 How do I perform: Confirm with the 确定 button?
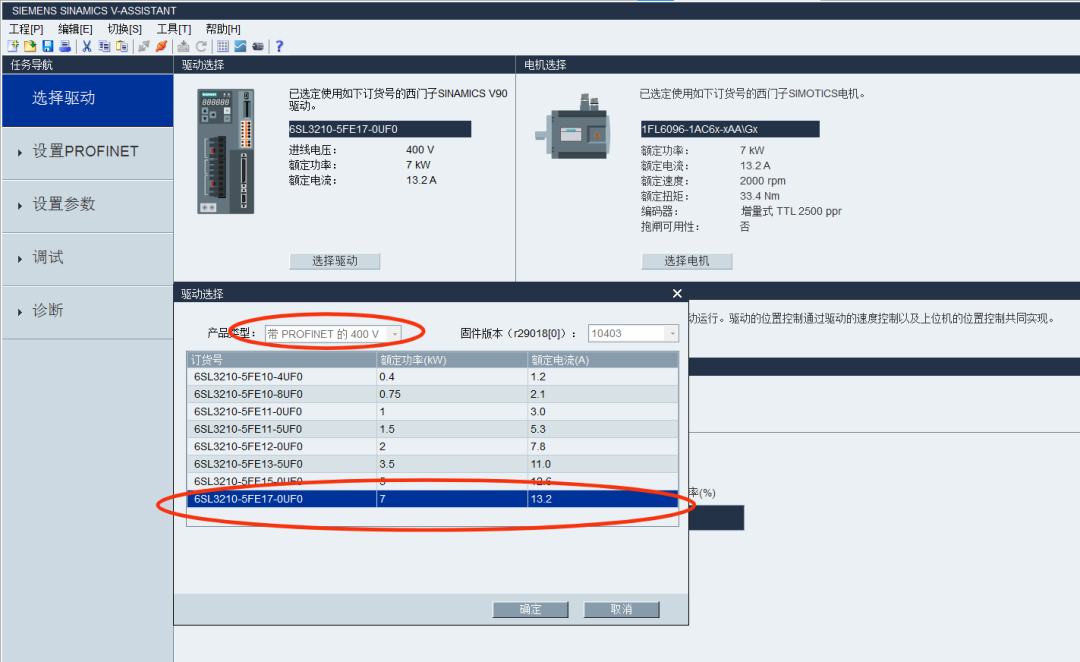tap(530, 610)
